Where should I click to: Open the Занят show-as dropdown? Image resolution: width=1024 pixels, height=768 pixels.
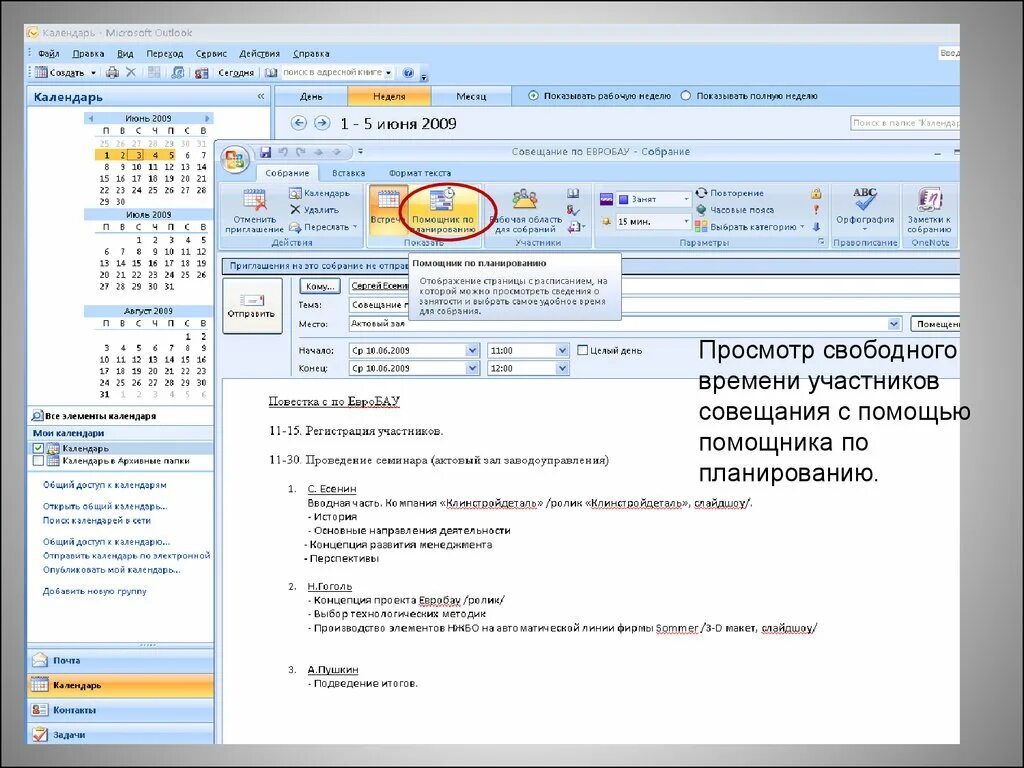tap(686, 199)
